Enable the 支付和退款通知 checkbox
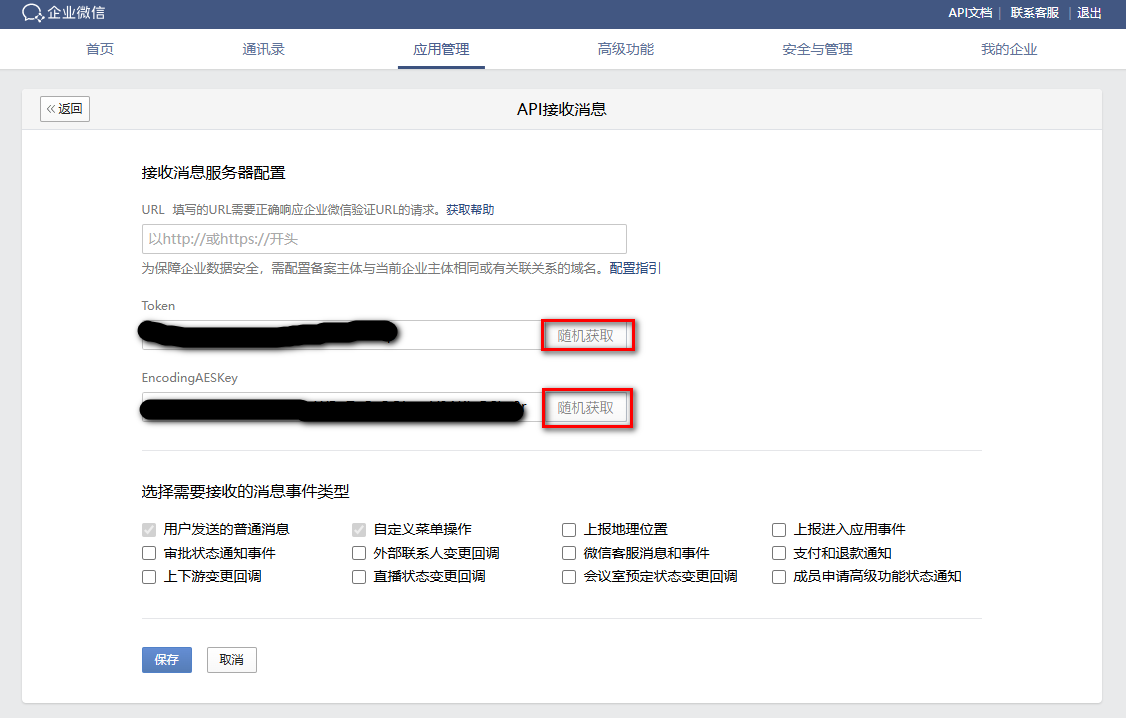1126x718 pixels. point(778,552)
